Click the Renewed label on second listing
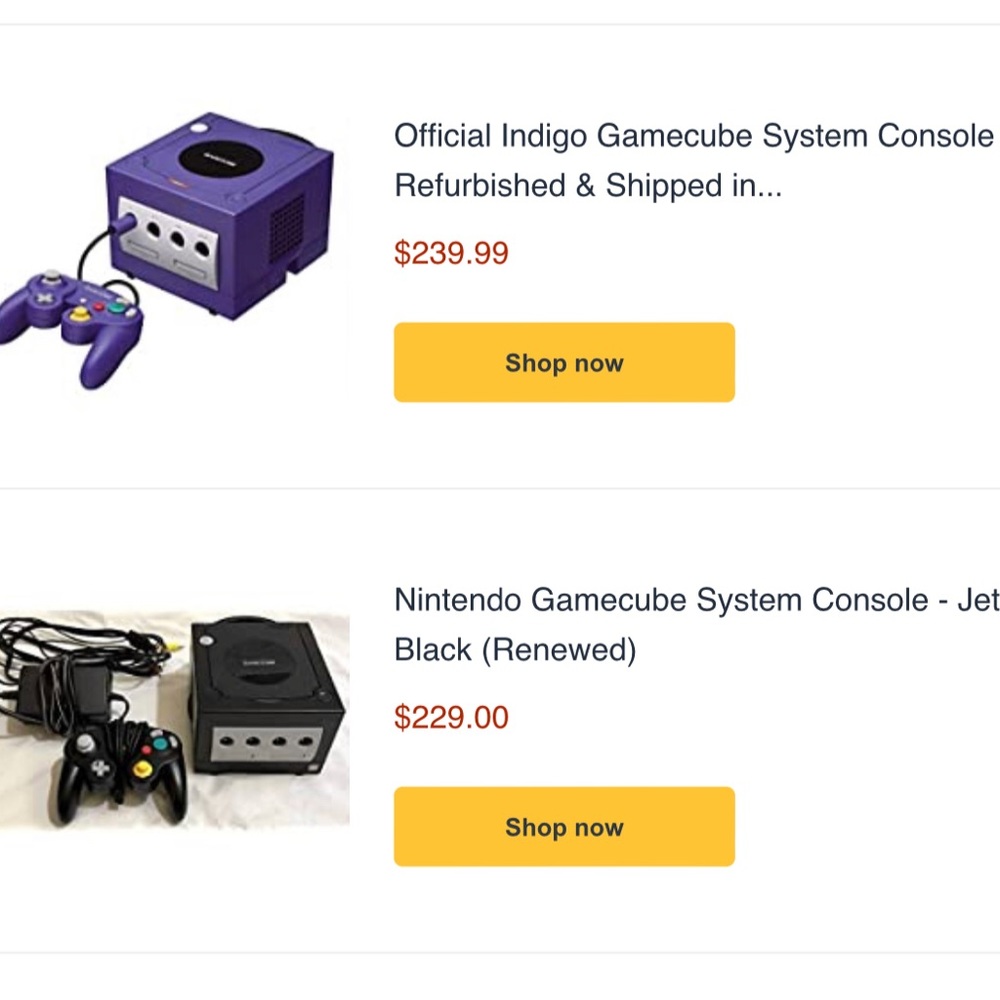The width and height of the screenshot is (1000, 1000). [560, 649]
